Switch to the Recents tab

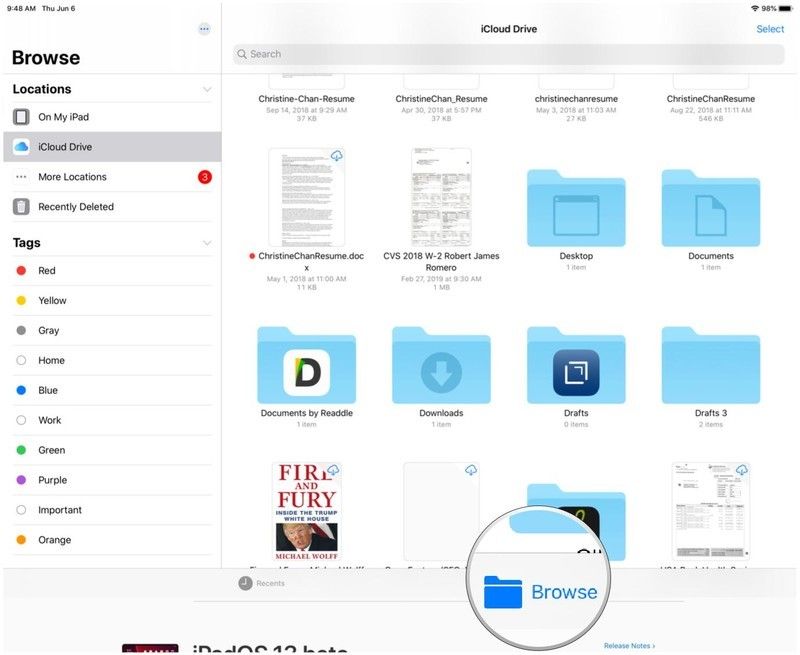pyautogui.click(x=262, y=583)
